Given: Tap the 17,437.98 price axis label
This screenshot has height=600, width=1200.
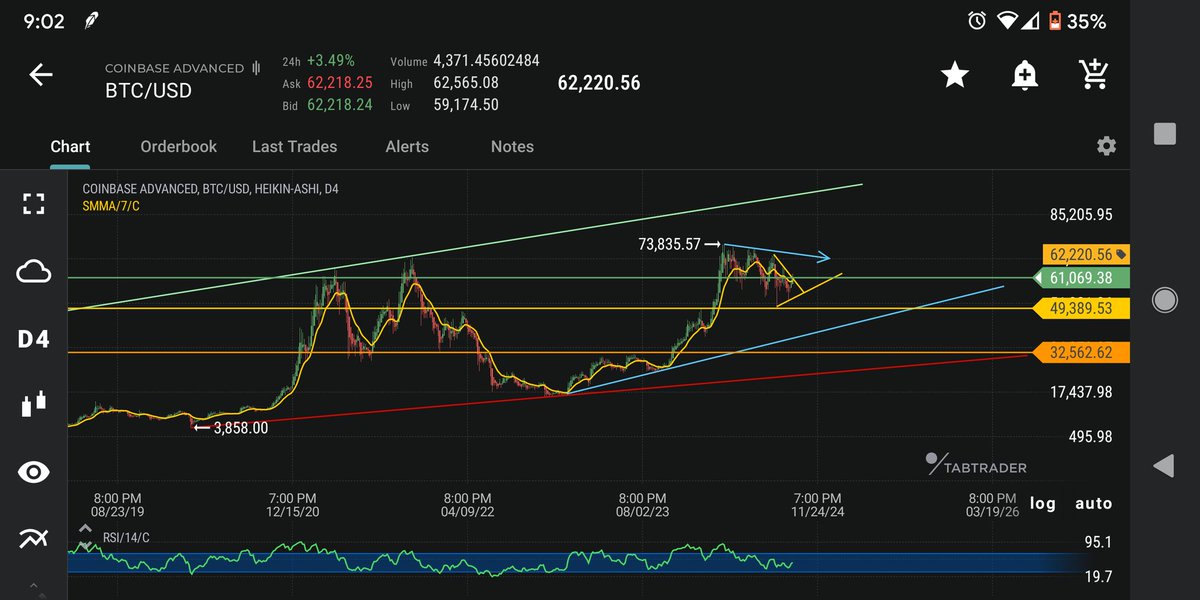Looking at the screenshot, I should coord(1081,392).
